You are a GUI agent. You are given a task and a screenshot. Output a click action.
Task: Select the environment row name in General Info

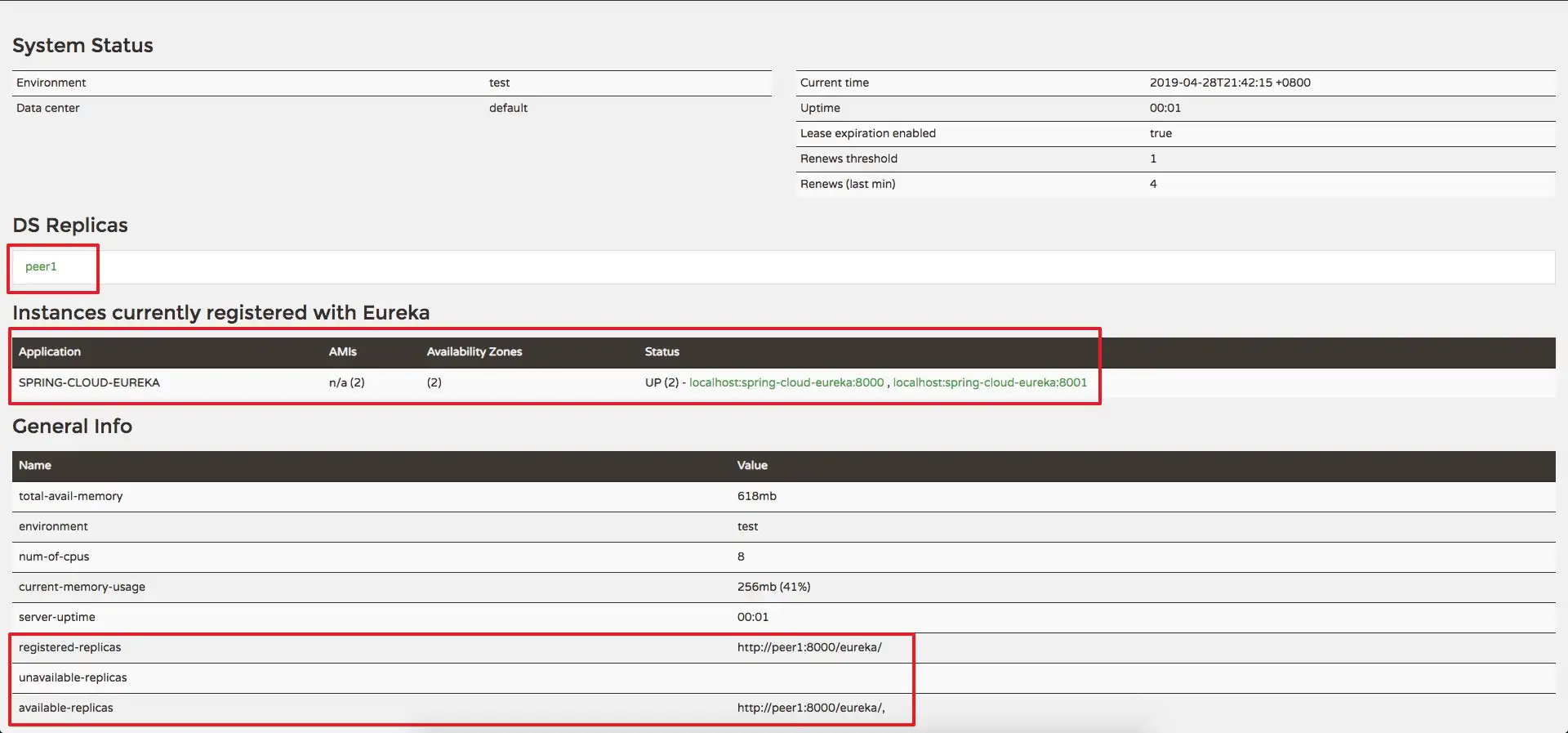pyautogui.click(x=53, y=526)
